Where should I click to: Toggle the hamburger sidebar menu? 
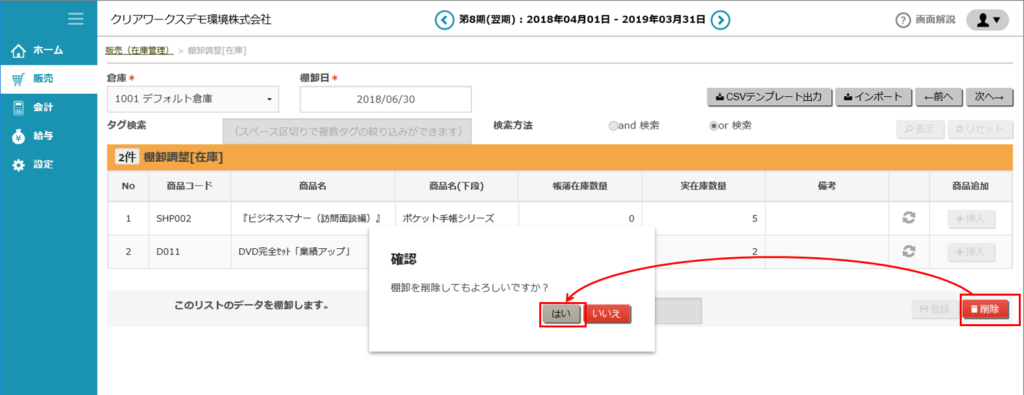tap(76, 20)
